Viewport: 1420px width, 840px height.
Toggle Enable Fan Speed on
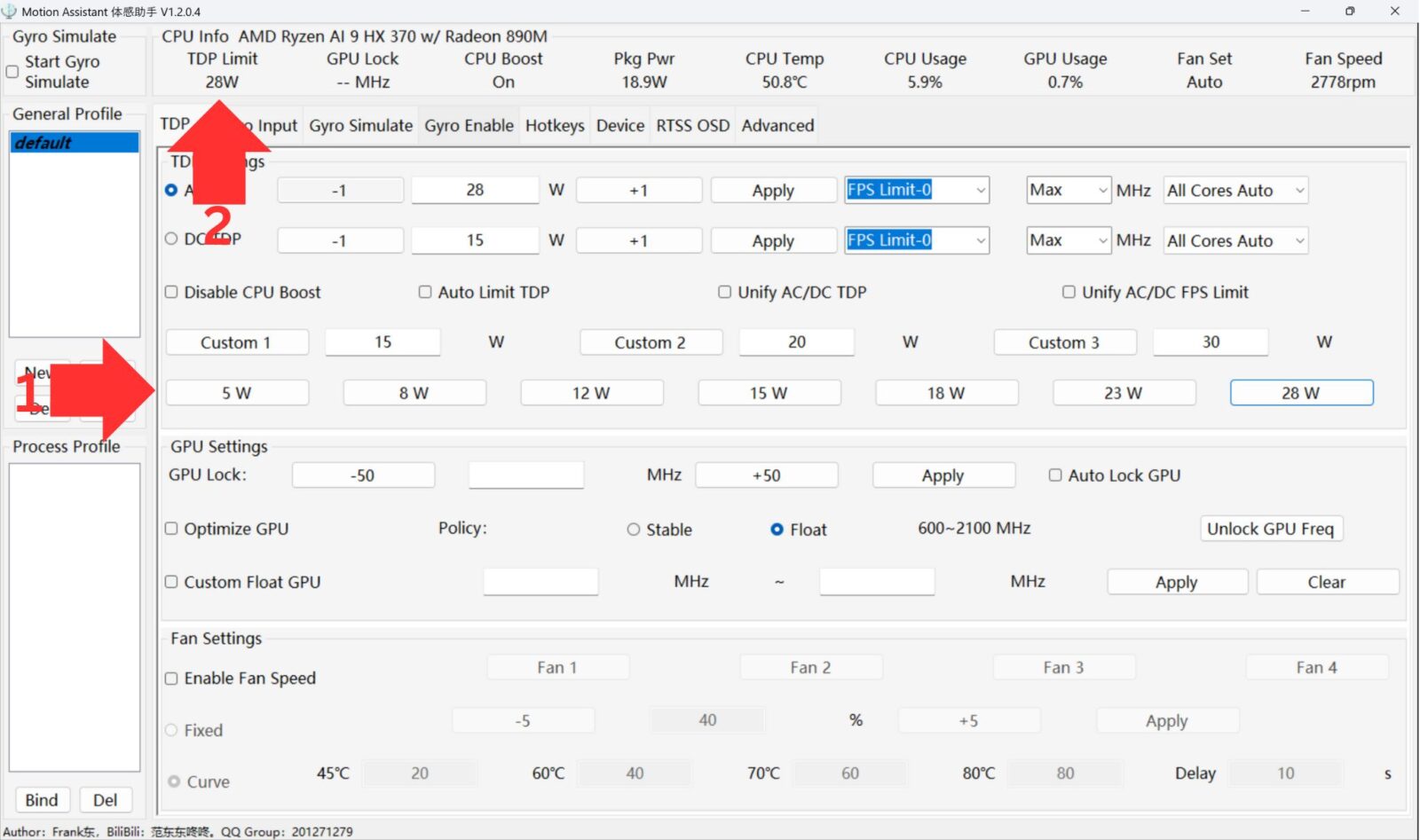pos(170,678)
